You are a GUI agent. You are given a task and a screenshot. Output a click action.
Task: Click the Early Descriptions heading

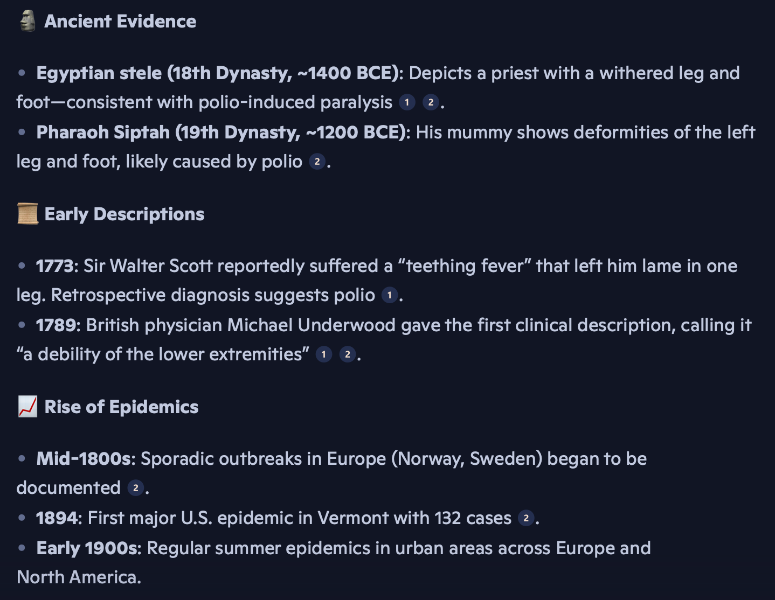click(124, 214)
